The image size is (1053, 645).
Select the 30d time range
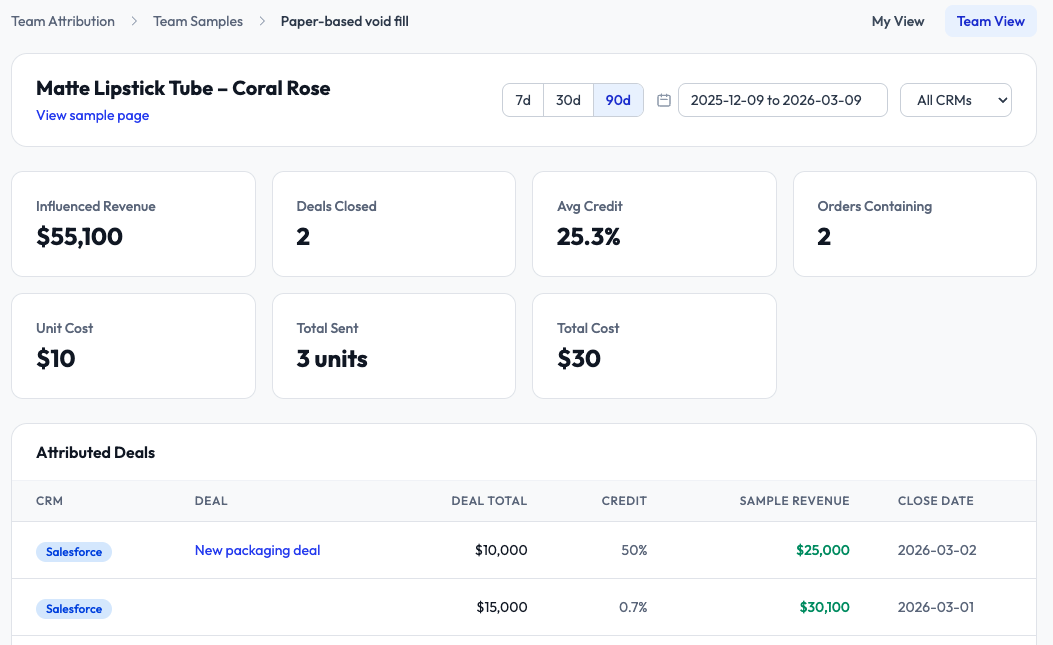[x=568, y=100]
